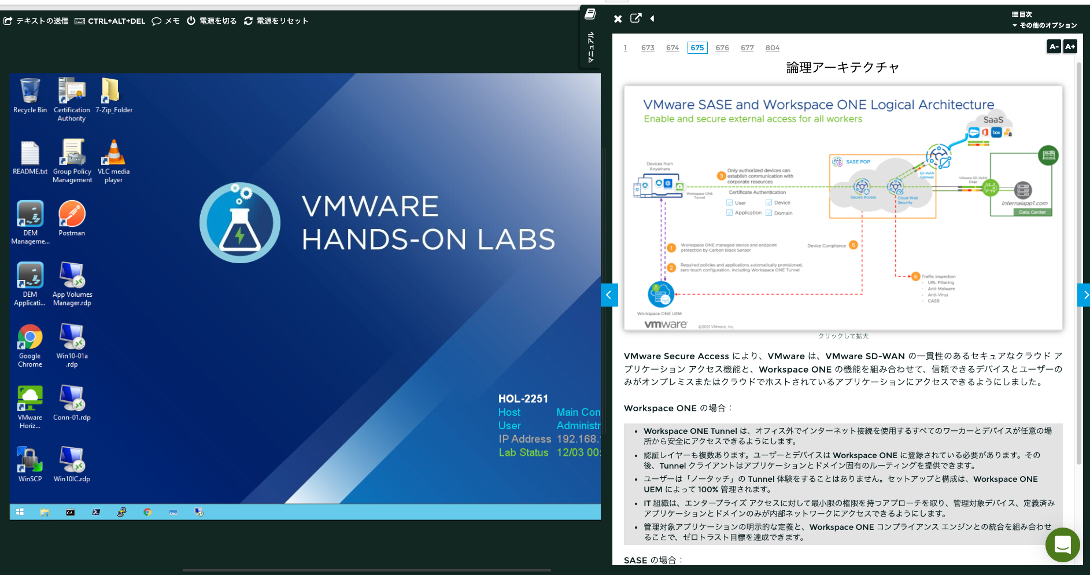This screenshot has height=575, width=1091.
Task: Open Certification Authority shortcut
Action: [x=72, y=99]
